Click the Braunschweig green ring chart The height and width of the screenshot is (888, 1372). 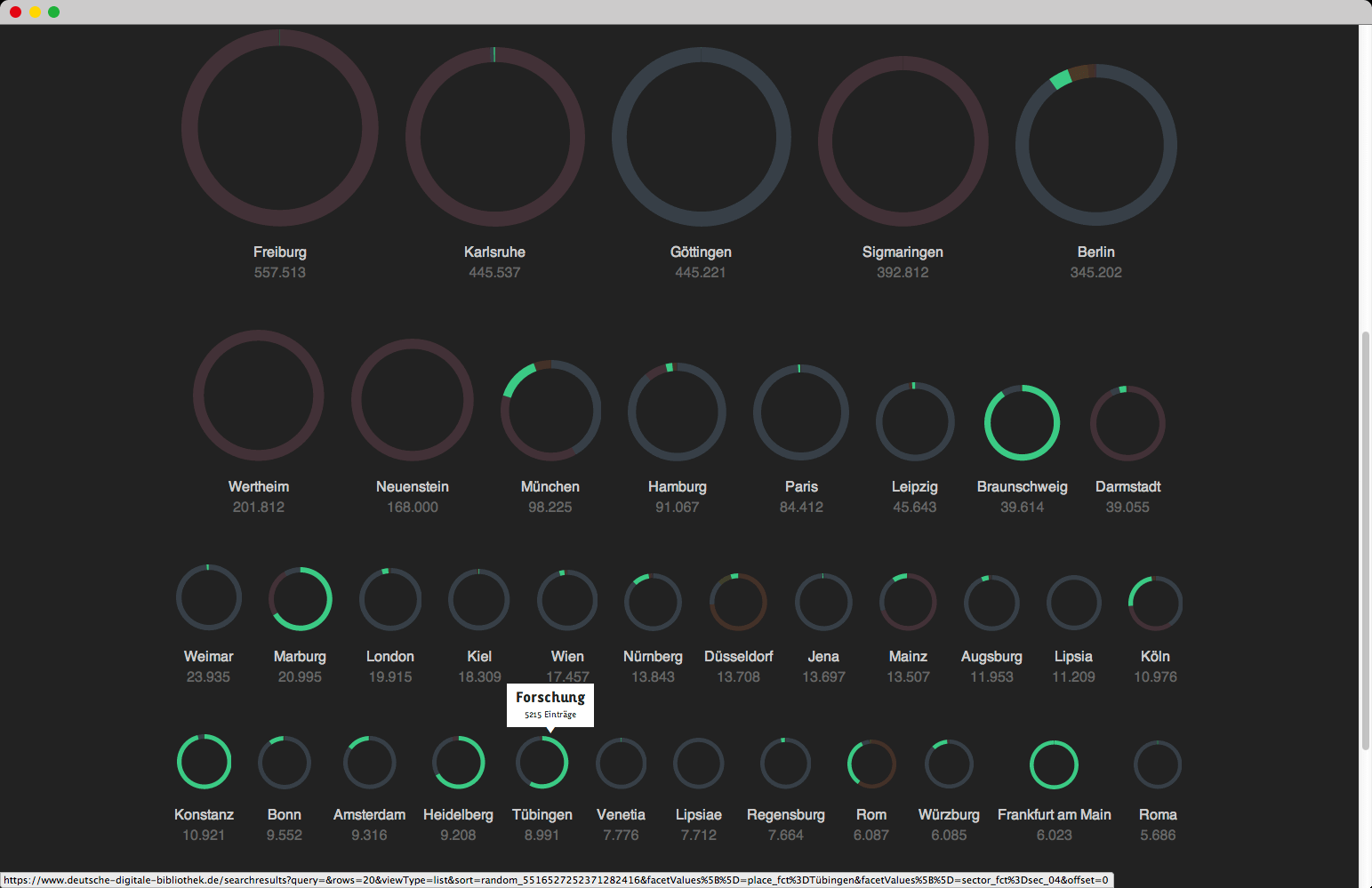[x=1022, y=422]
